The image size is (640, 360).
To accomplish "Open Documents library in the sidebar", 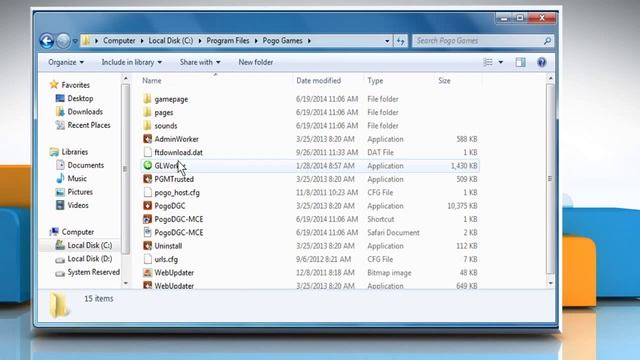I will (86, 165).
